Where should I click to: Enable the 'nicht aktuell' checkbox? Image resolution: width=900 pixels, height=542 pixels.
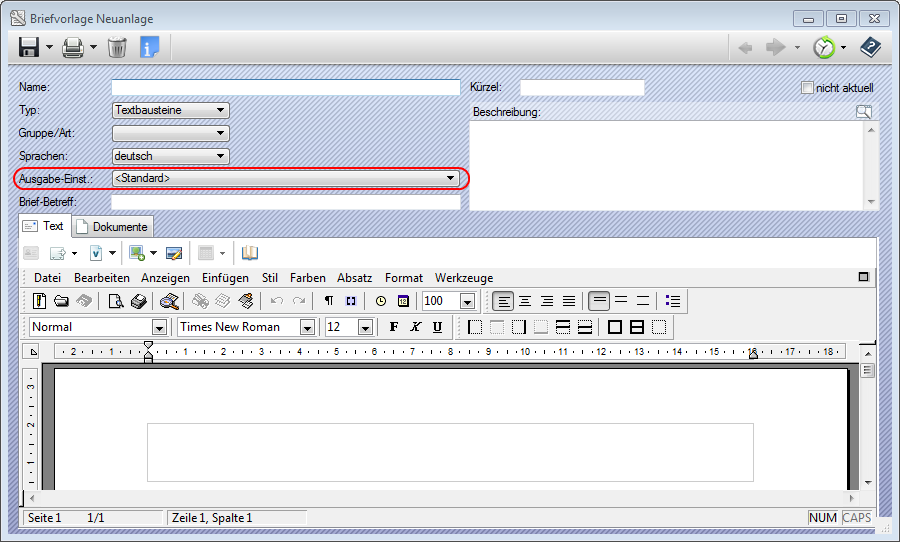pos(808,88)
